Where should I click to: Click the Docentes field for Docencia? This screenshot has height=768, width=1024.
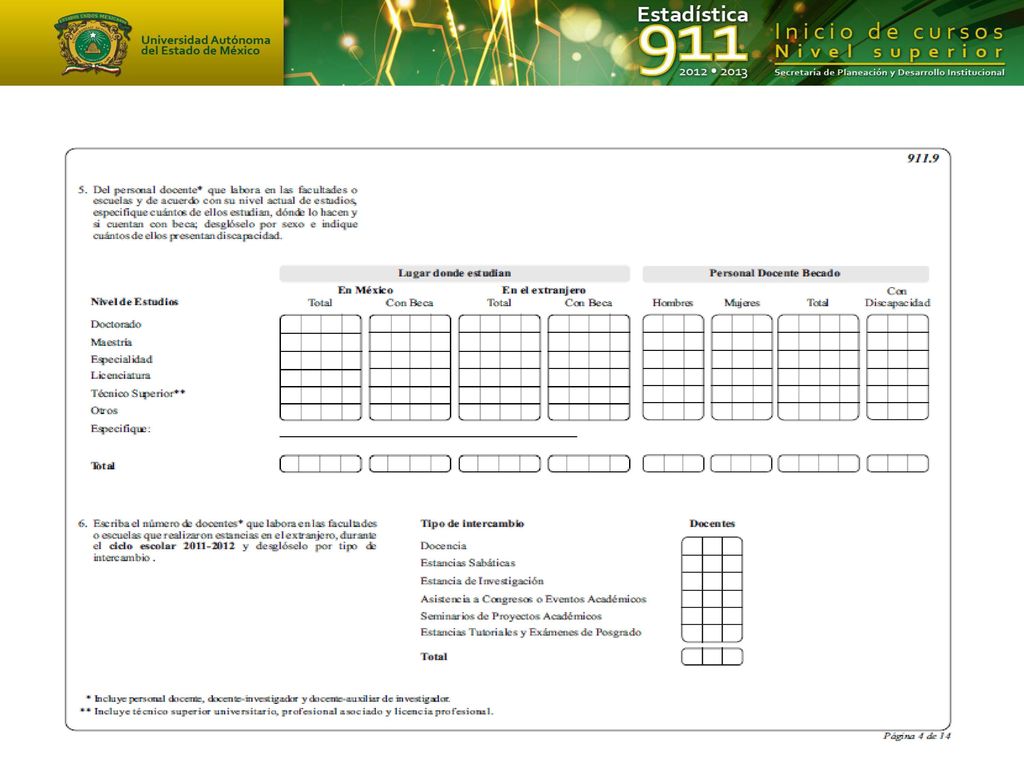point(712,546)
